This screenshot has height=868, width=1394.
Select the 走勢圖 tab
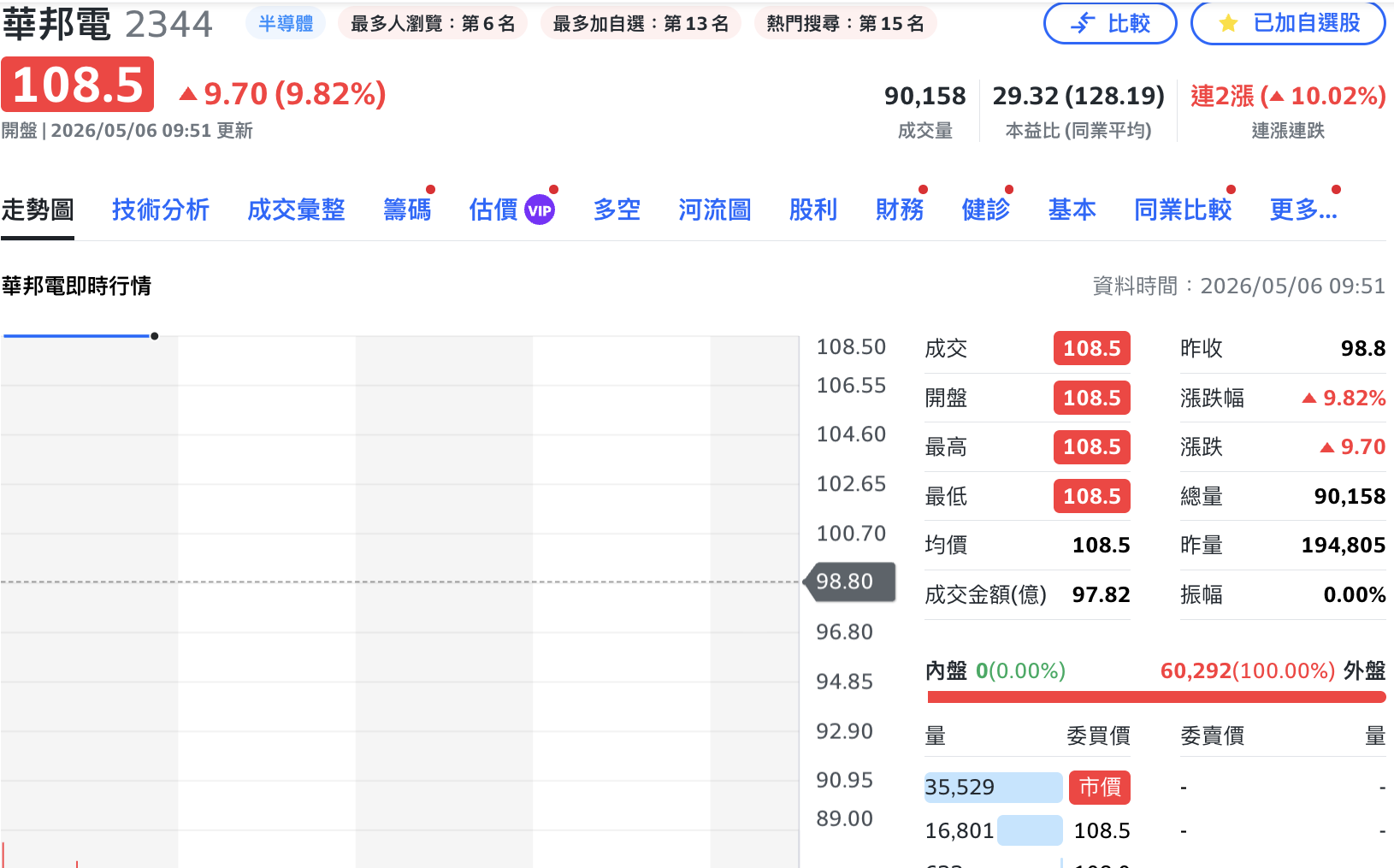point(38,210)
